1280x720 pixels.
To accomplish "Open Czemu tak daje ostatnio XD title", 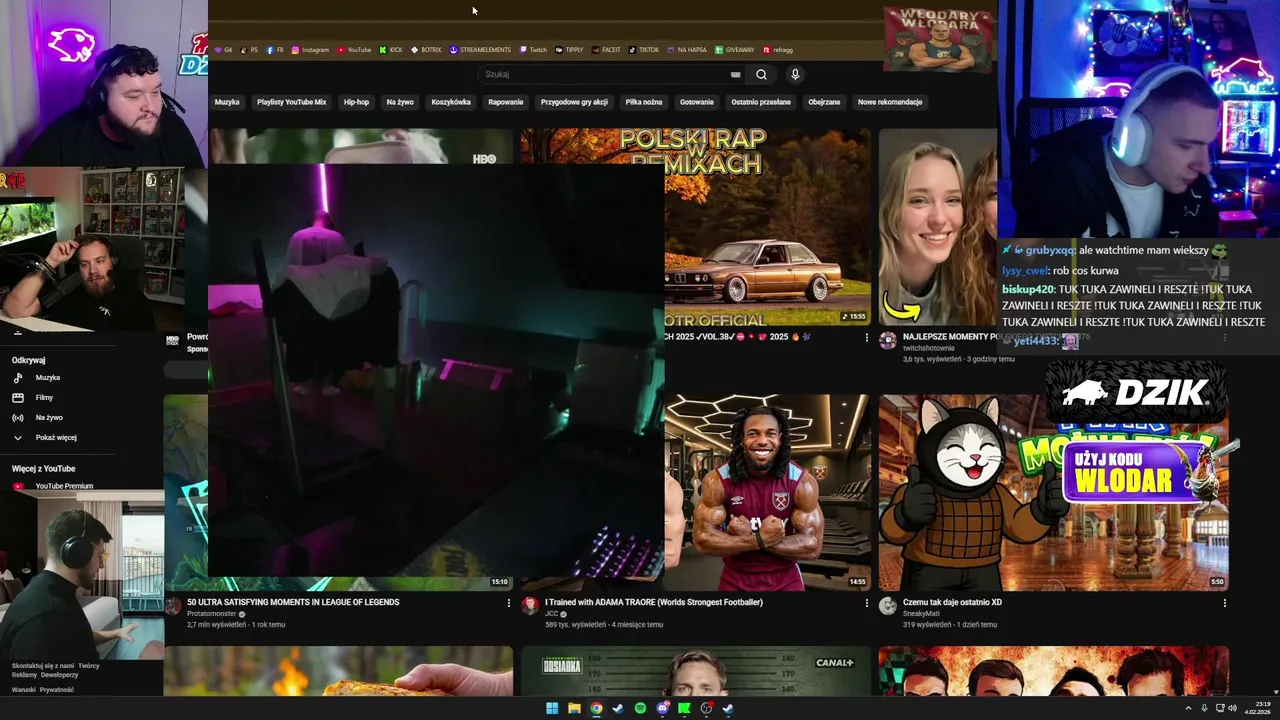I will point(952,602).
